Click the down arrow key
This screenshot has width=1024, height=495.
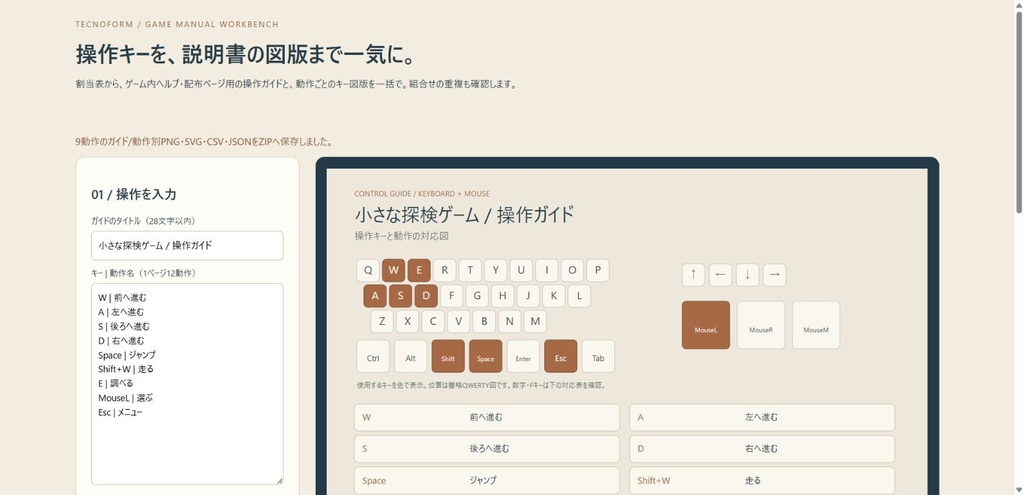tap(747, 275)
